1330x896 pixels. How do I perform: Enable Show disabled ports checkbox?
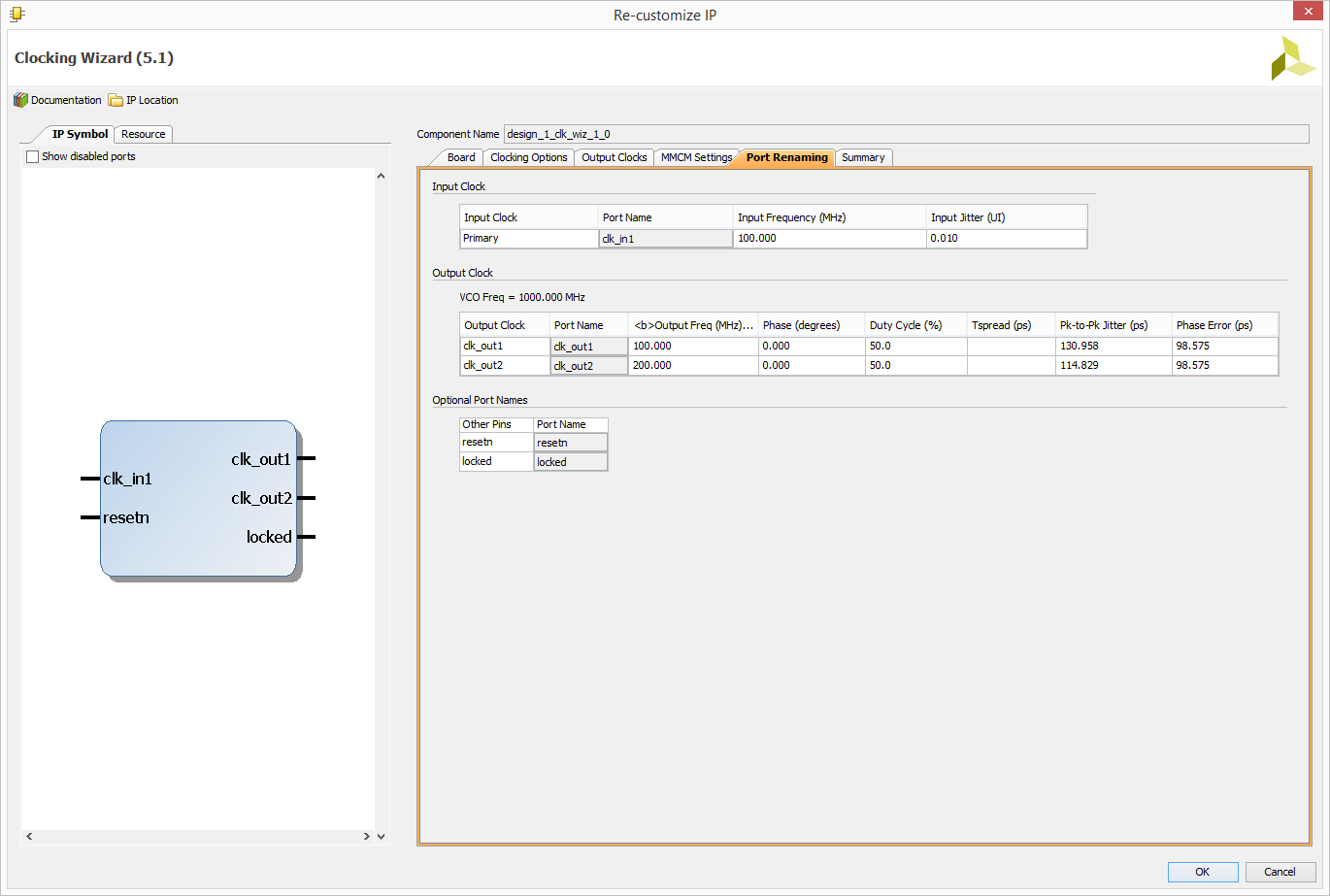coord(33,156)
